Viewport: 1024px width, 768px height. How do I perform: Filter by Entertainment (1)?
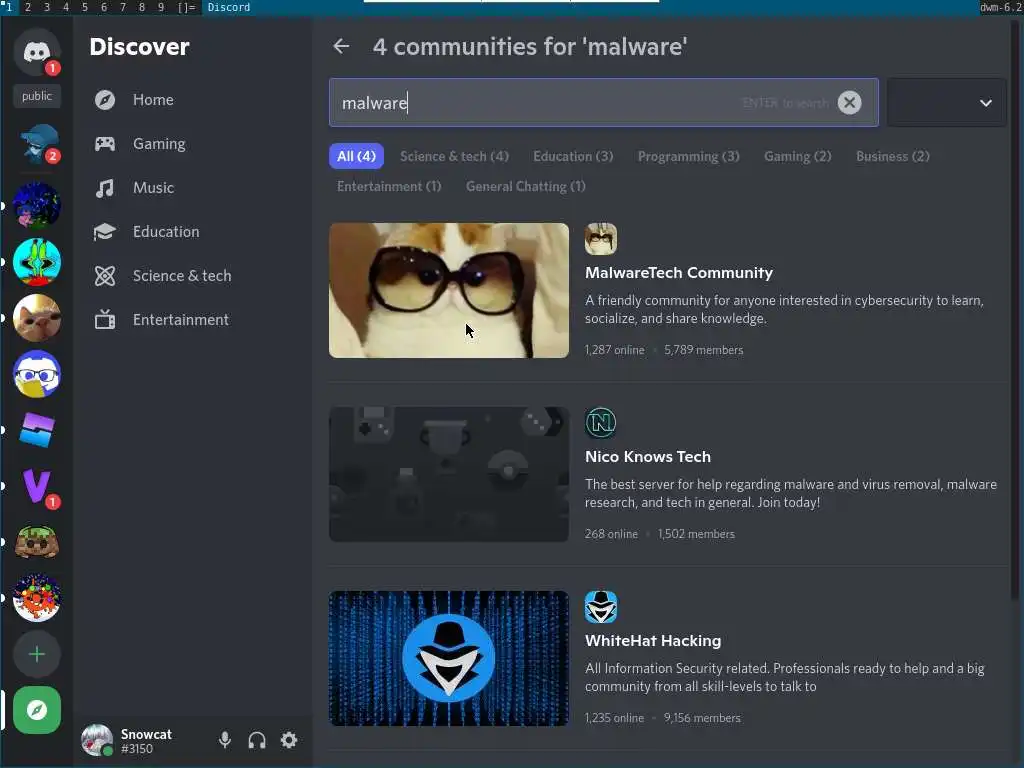coord(389,186)
